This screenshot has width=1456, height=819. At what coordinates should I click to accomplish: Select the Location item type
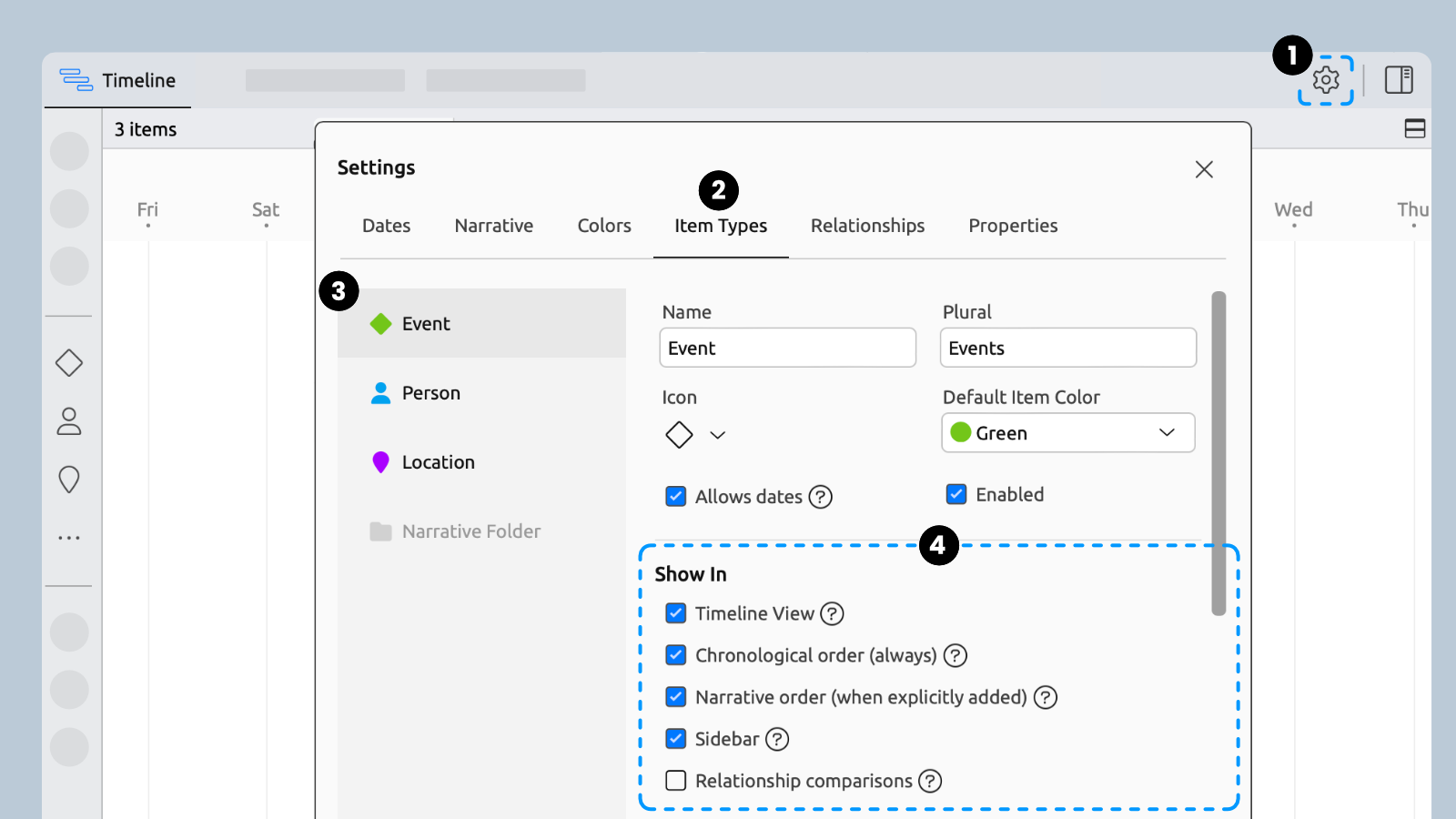pyautogui.click(x=481, y=462)
